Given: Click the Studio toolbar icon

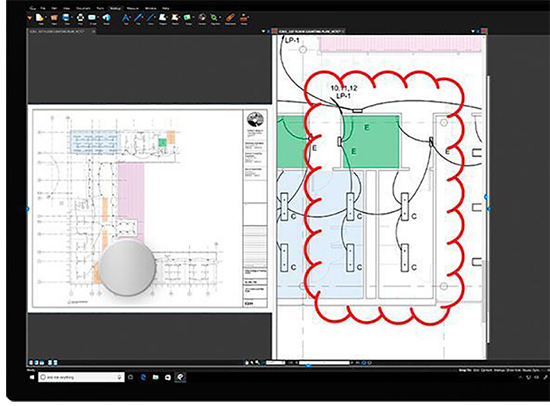Looking at the screenshot, I should pos(106,18).
